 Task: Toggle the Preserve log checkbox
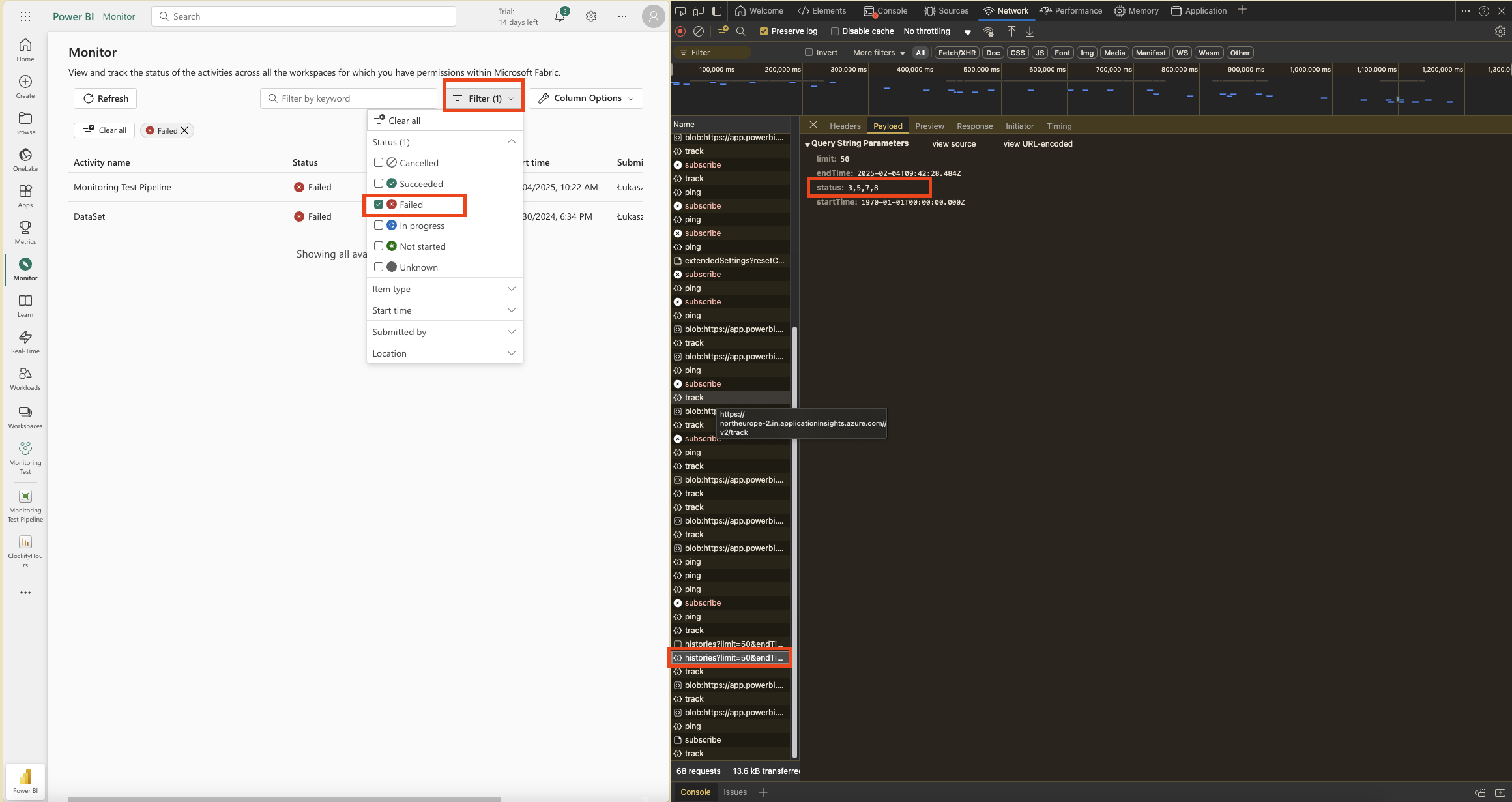[764, 31]
